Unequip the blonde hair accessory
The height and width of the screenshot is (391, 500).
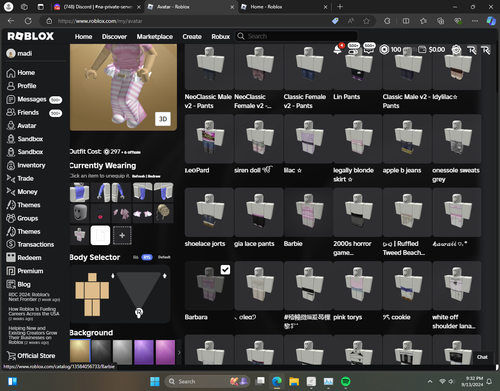point(163,213)
